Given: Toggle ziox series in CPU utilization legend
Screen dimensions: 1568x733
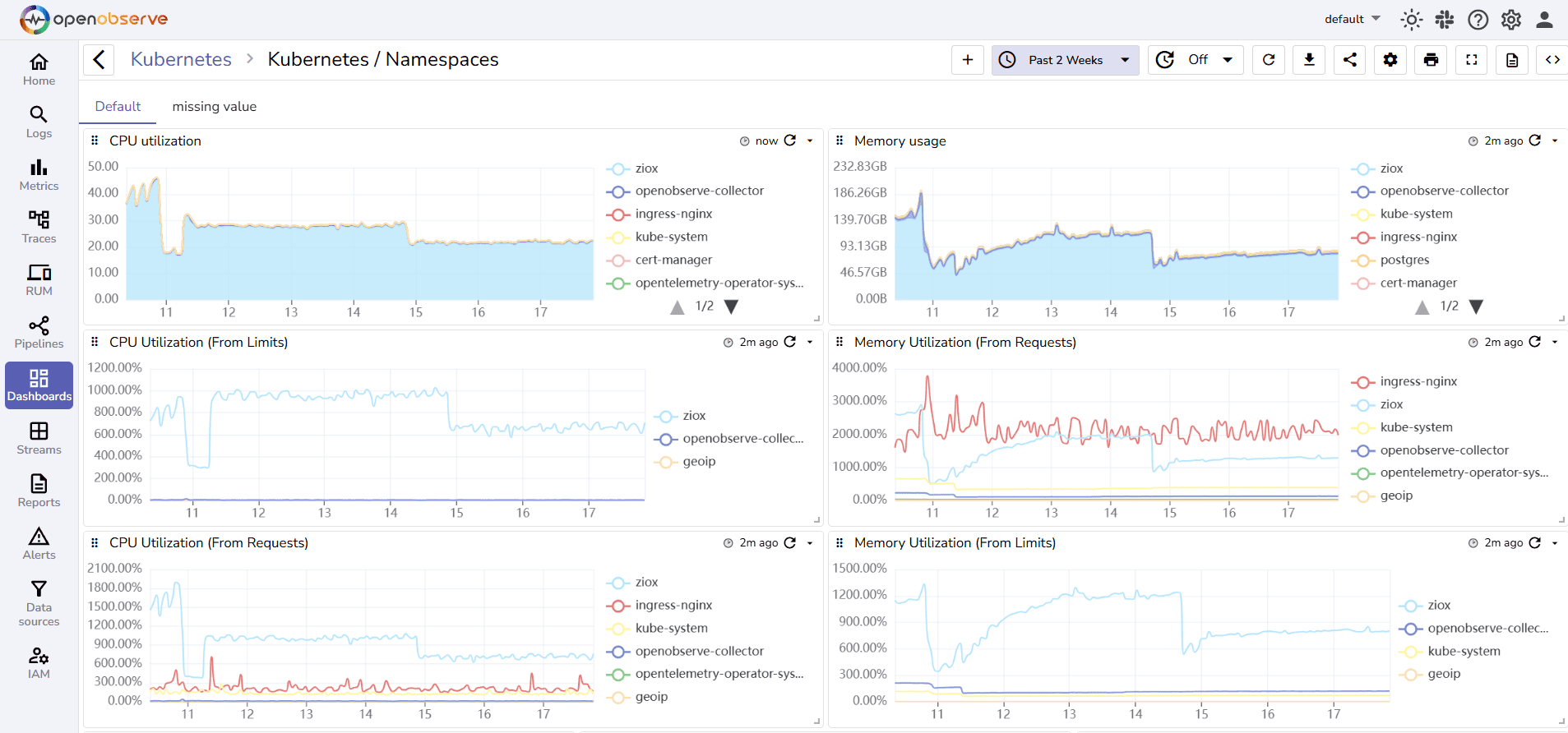Looking at the screenshot, I should pyautogui.click(x=646, y=168).
